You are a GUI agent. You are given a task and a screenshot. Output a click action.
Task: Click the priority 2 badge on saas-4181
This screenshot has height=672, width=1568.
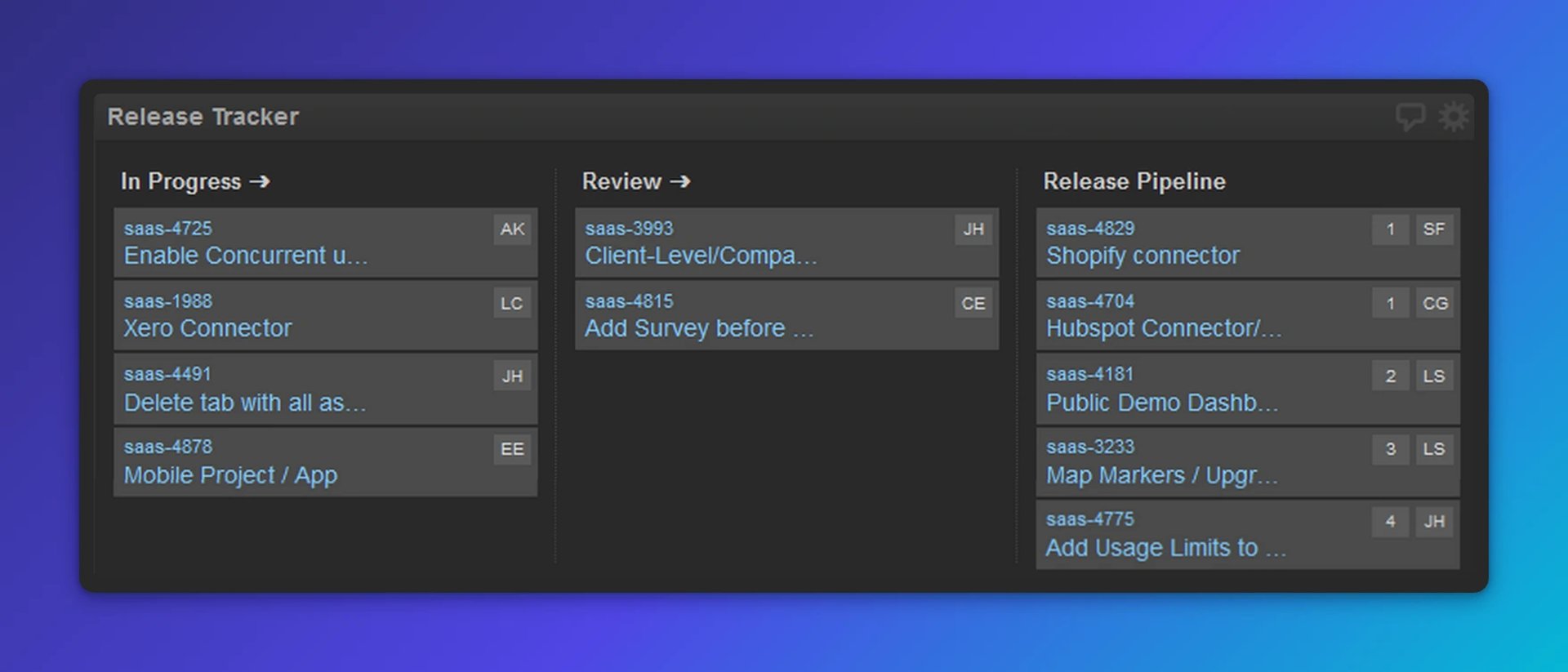click(1391, 376)
